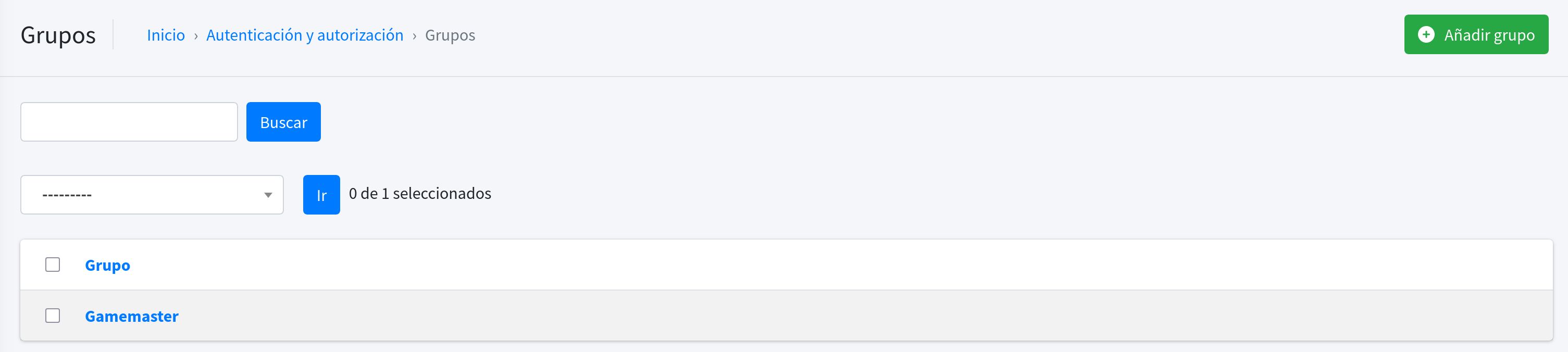Click the search text input field

pyautogui.click(x=129, y=122)
